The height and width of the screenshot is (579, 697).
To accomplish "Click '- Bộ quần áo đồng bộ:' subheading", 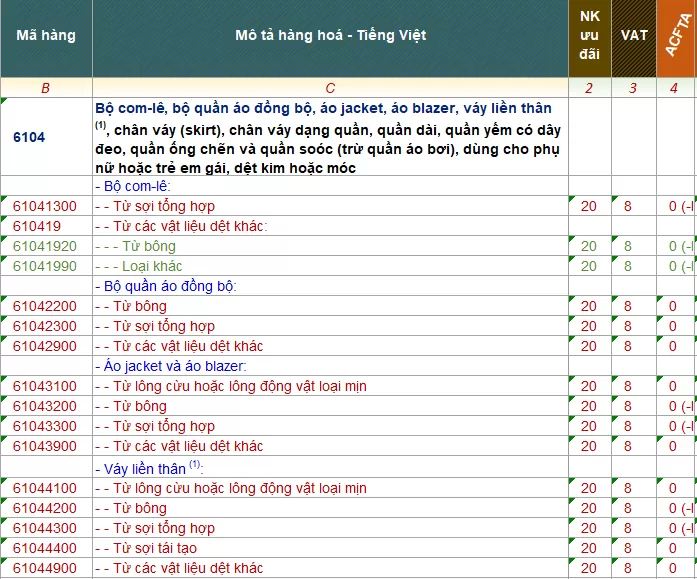I will tap(330, 286).
